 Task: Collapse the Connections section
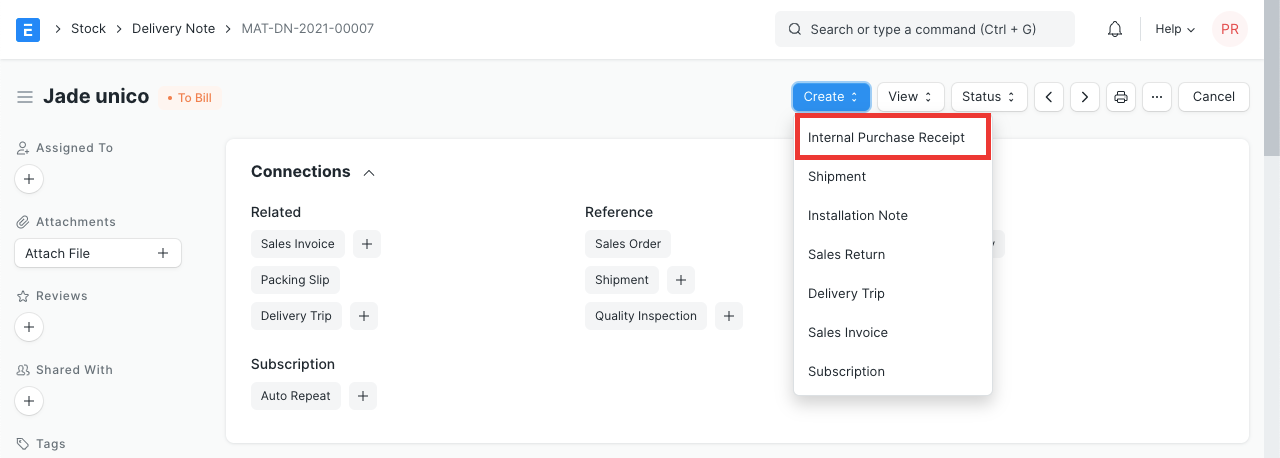[369, 173]
